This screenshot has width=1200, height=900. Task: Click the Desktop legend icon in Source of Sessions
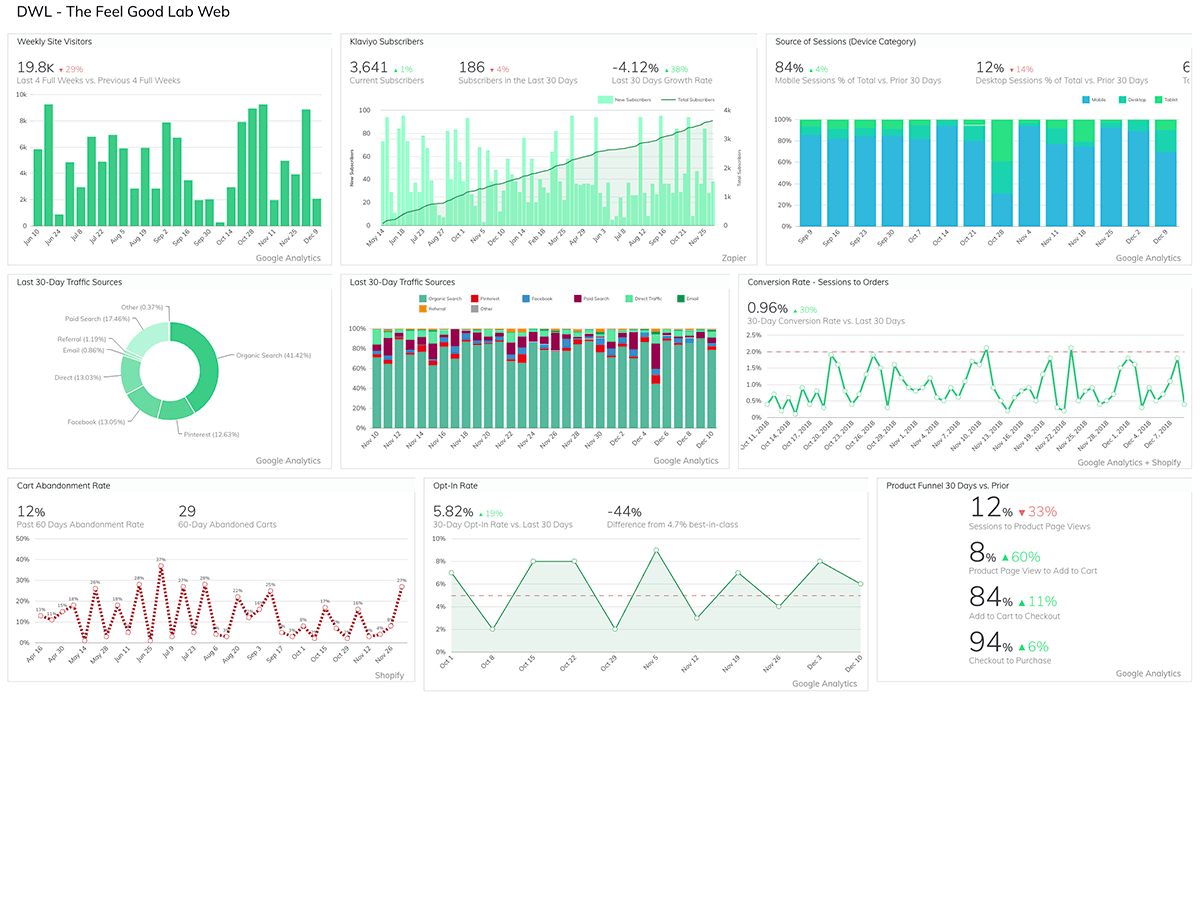pyautogui.click(x=1122, y=100)
